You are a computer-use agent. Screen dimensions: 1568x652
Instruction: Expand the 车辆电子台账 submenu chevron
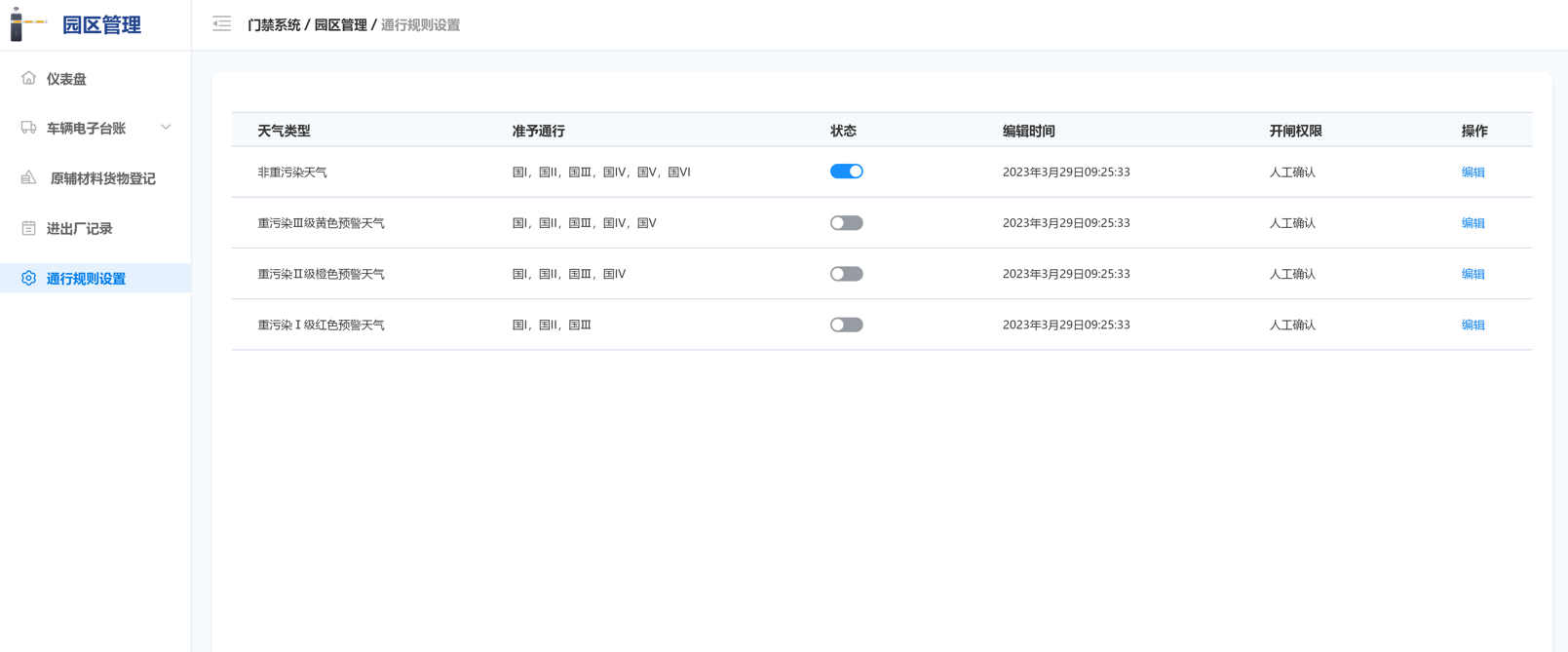pyautogui.click(x=166, y=128)
